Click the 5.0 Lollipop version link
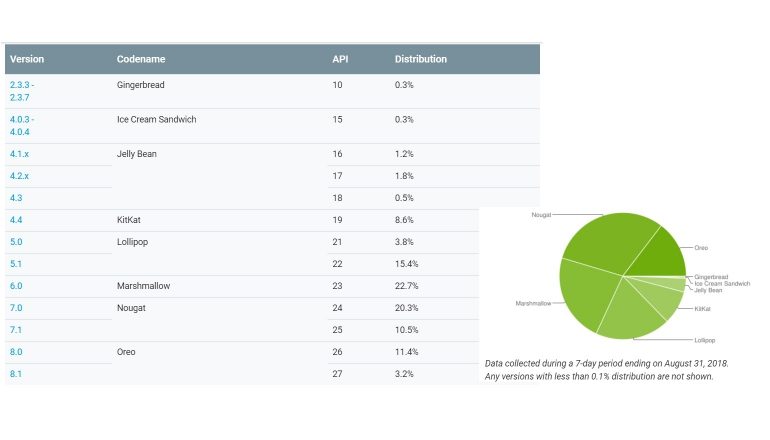Viewport: 770px width, 440px height. [x=16, y=241]
